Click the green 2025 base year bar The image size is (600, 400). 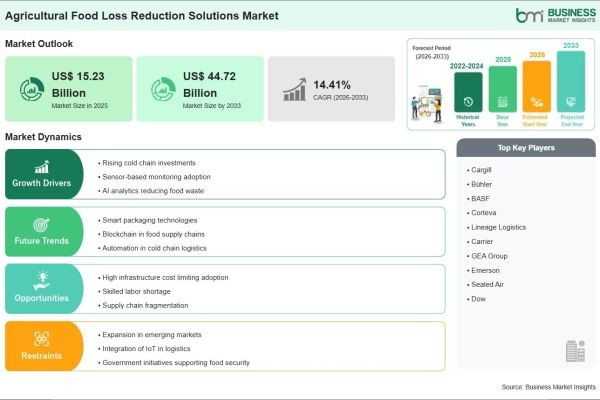click(502, 89)
